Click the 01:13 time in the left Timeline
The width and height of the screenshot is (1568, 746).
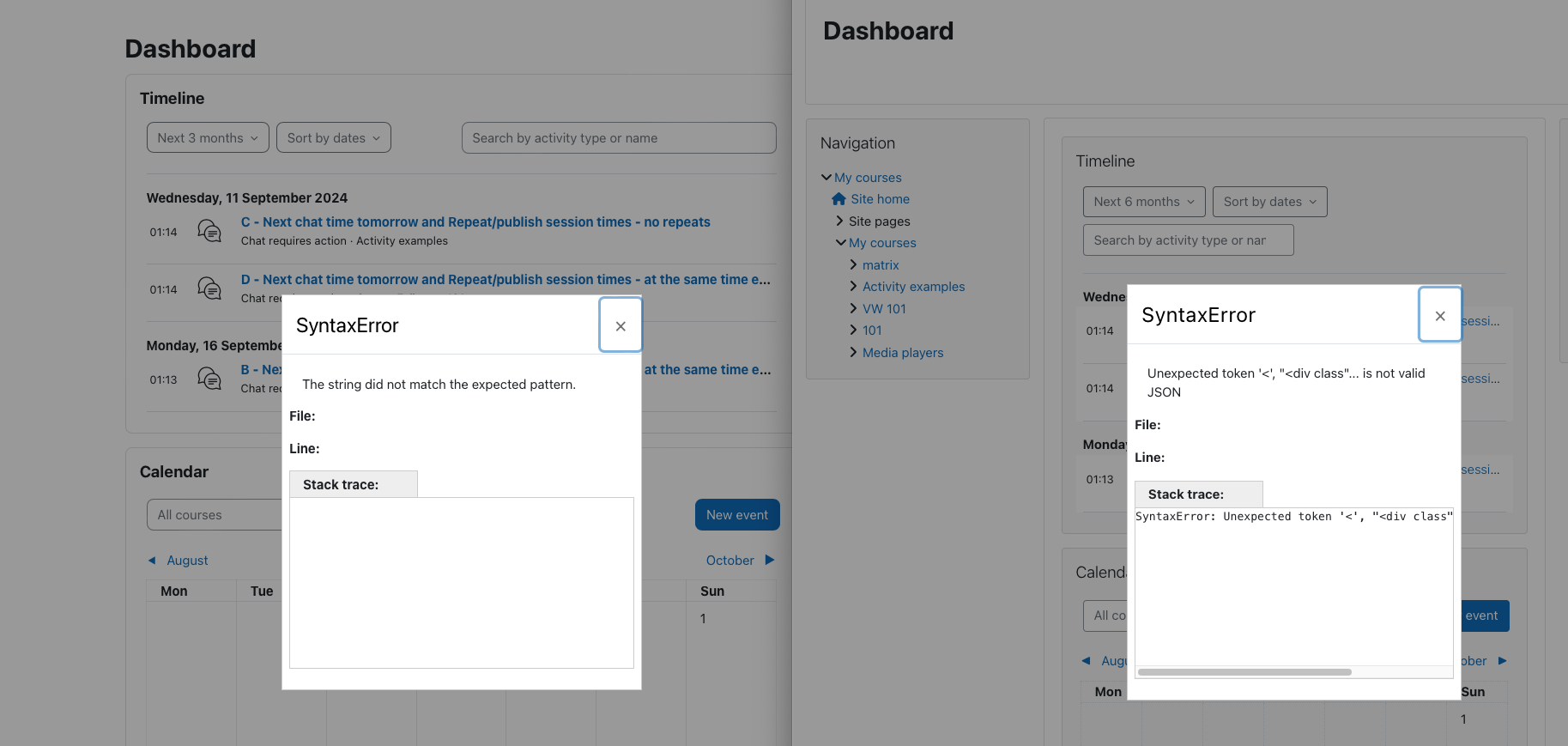click(163, 379)
